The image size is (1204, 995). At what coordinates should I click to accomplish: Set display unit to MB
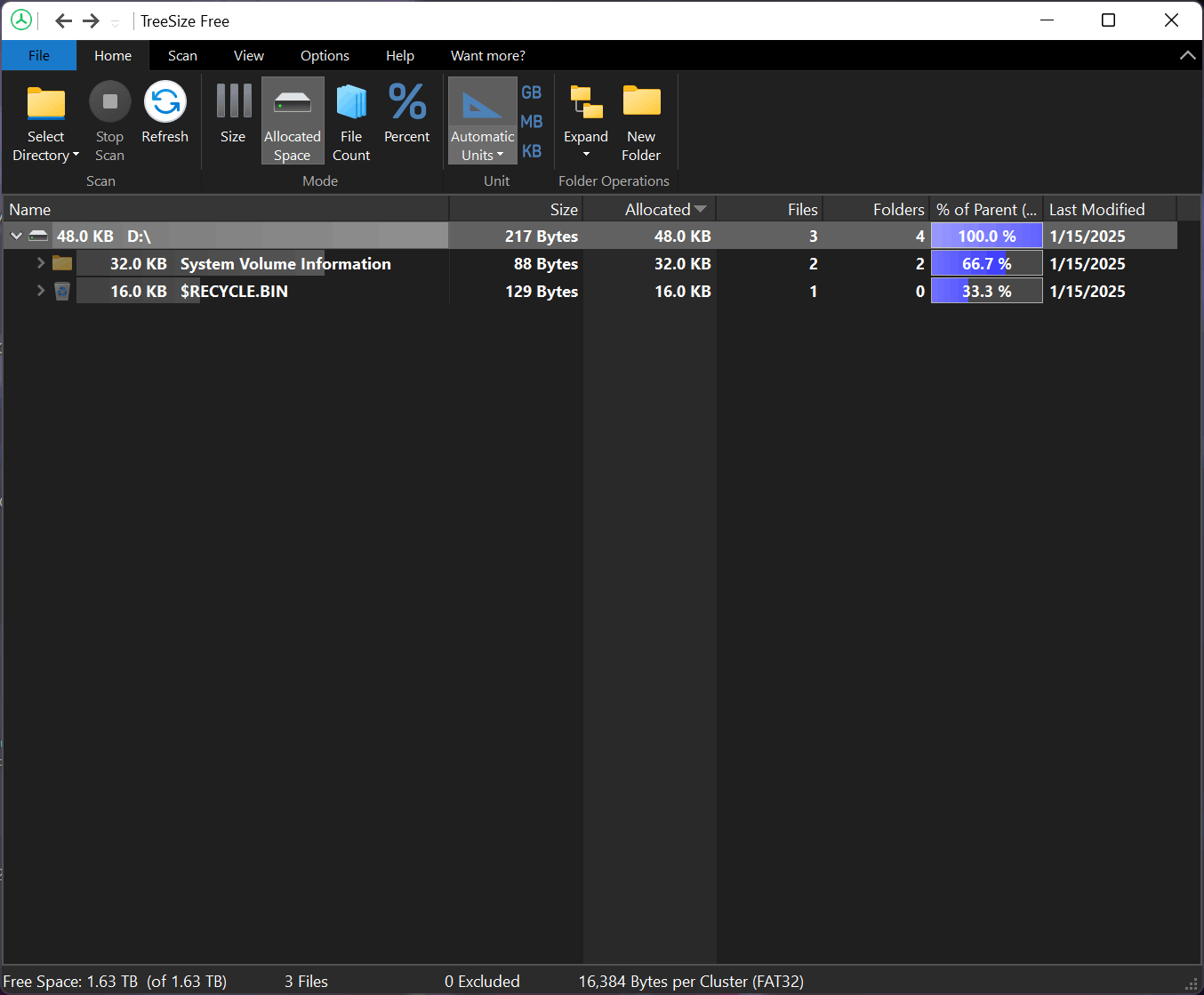coord(532,122)
